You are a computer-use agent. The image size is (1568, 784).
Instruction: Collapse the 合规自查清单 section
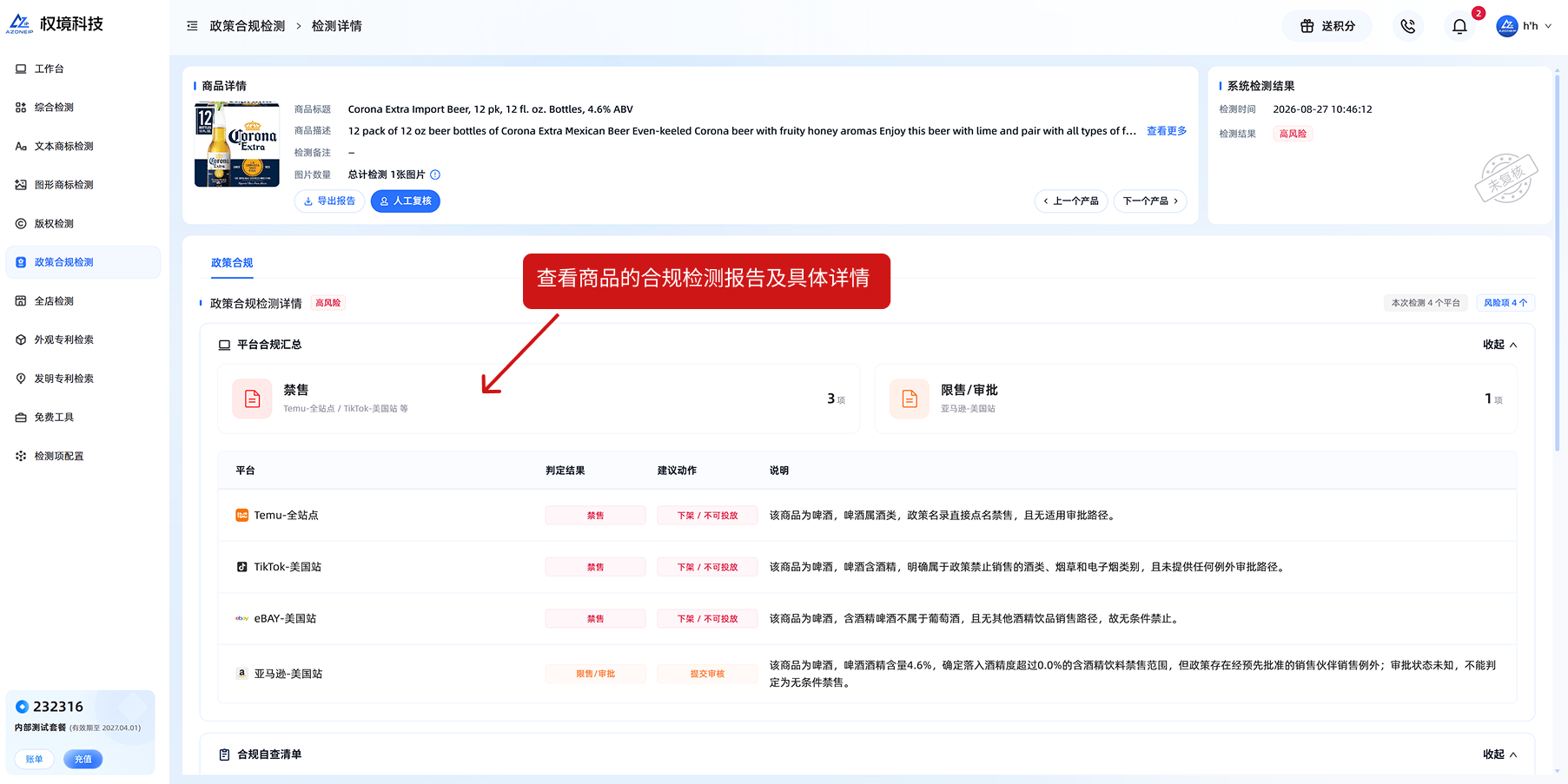[1499, 754]
